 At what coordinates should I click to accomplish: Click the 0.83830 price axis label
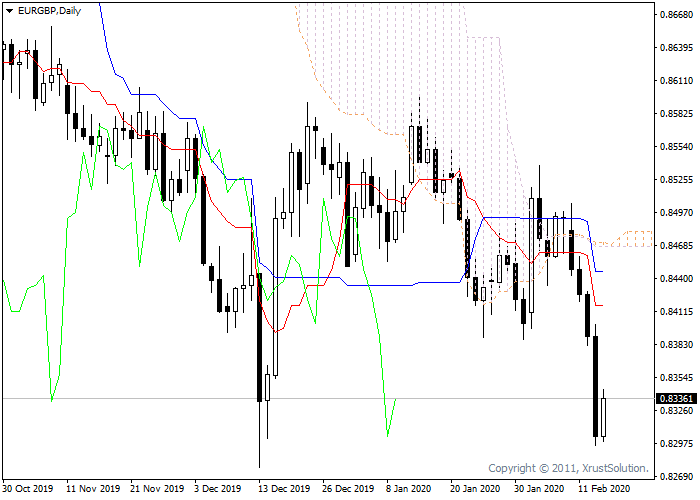[x=677, y=345]
